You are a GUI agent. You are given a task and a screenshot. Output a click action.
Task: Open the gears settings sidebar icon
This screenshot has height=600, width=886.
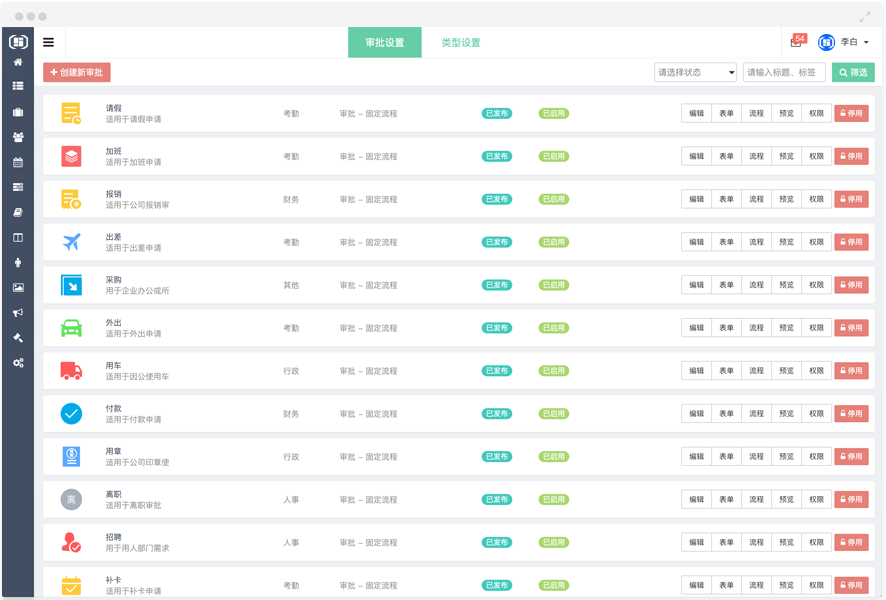(17, 362)
